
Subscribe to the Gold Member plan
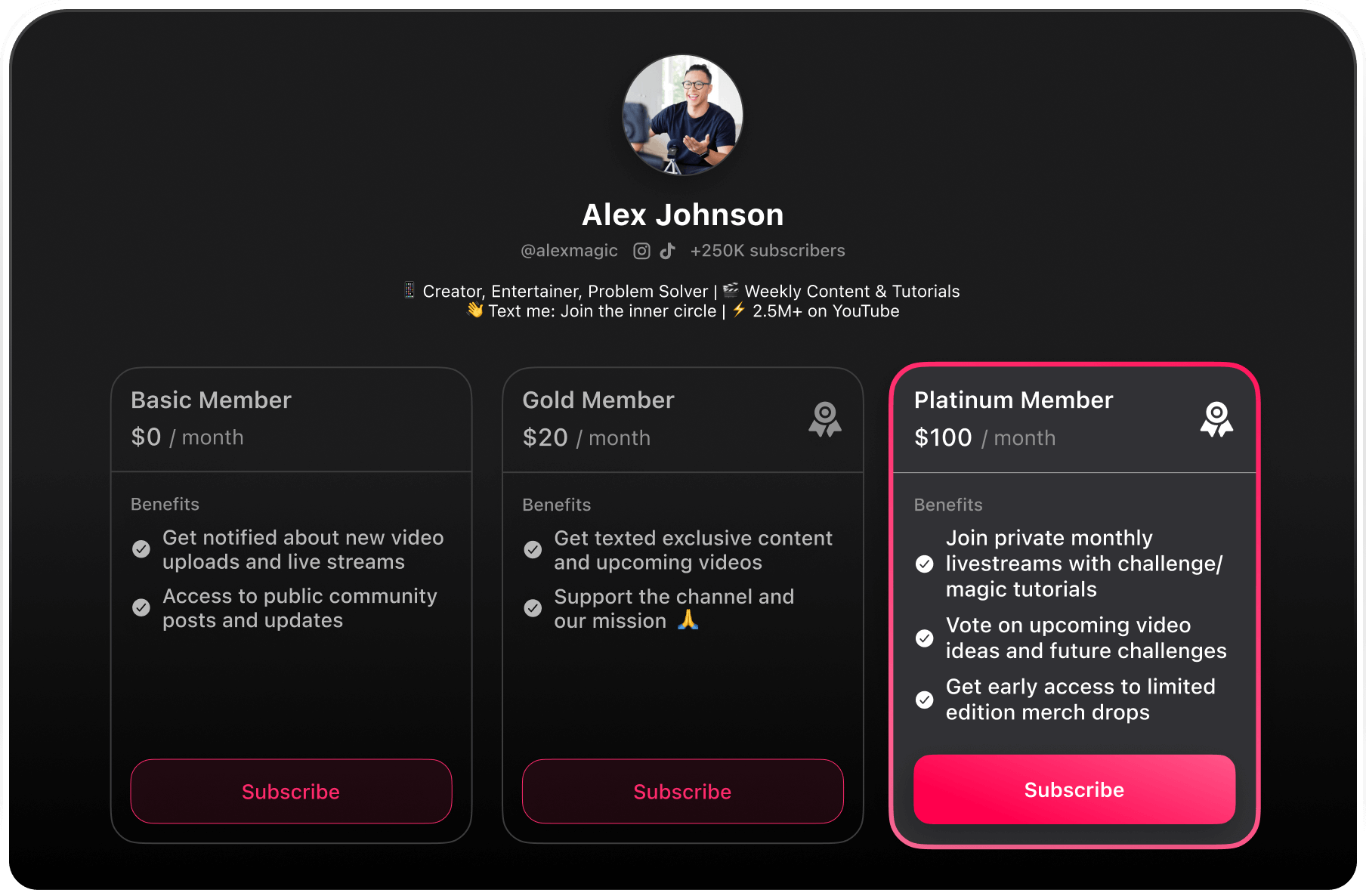tap(682, 791)
